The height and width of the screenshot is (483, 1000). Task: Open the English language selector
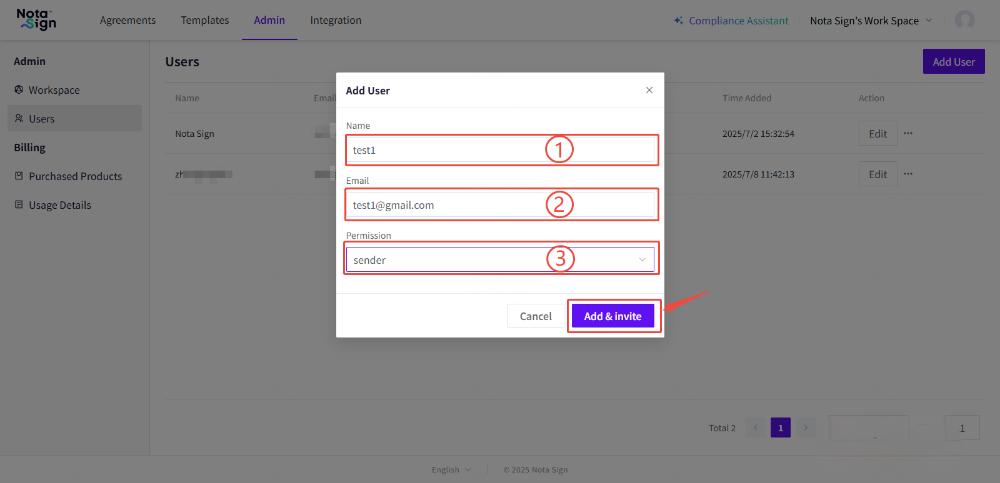tap(451, 470)
